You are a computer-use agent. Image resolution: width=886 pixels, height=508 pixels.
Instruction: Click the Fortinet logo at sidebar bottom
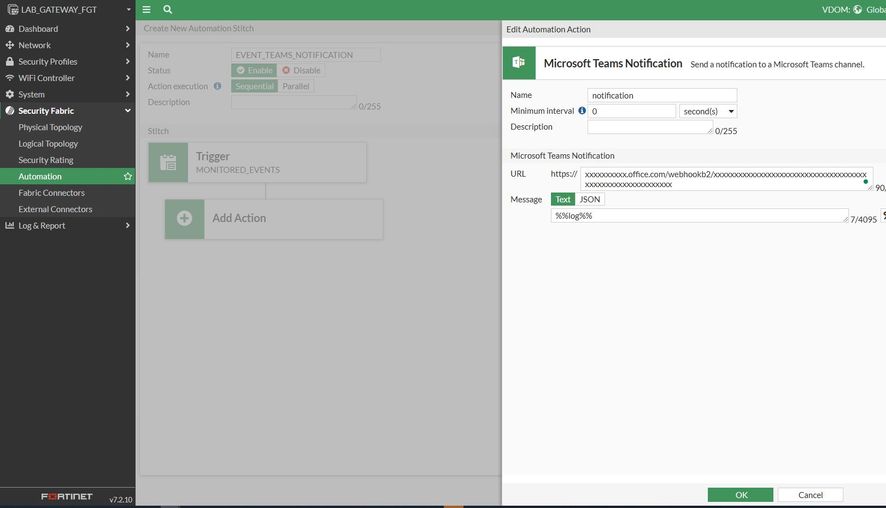pyautogui.click(x=67, y=497)
